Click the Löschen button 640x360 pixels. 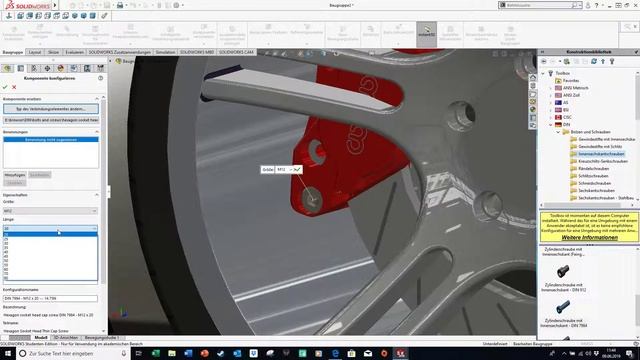click(15, 182)
